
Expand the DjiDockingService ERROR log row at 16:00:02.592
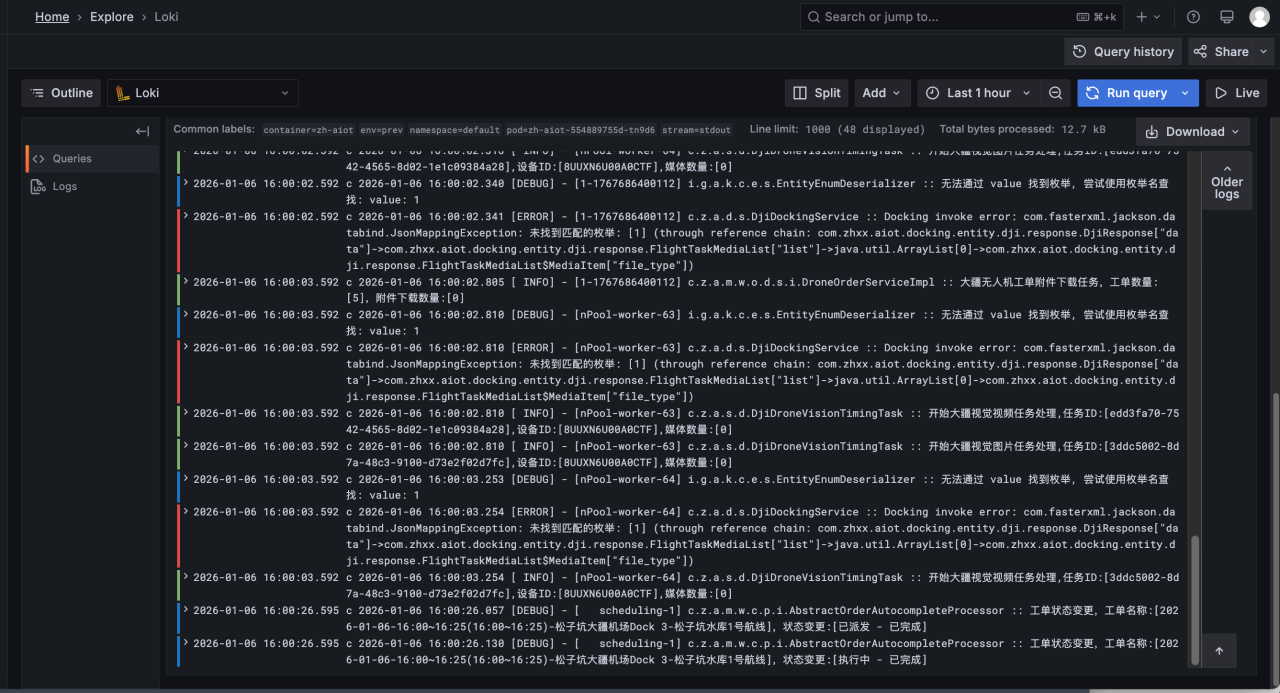pos(185,217)
